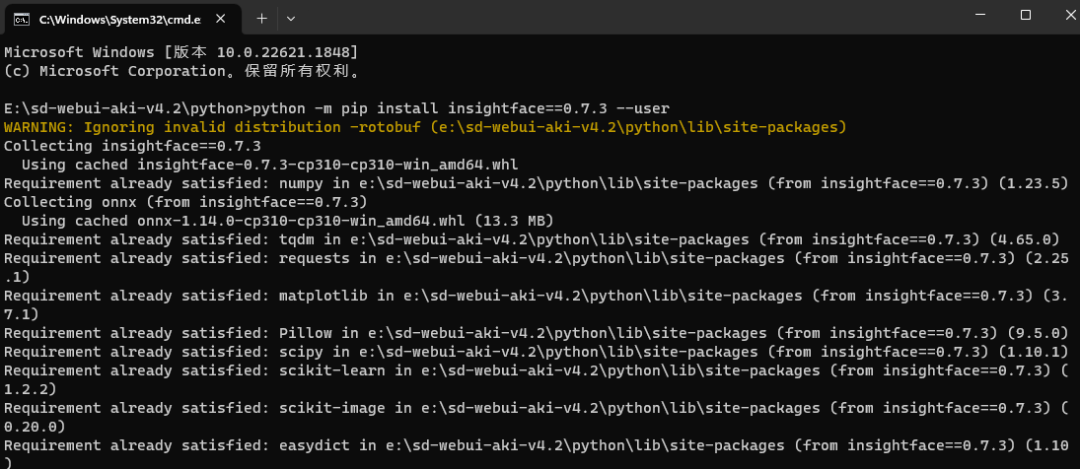This screenshot has height=469, width=1080.
Task: Click the Pillow requirement satisfied line
Action: click(x=536, y=333)
